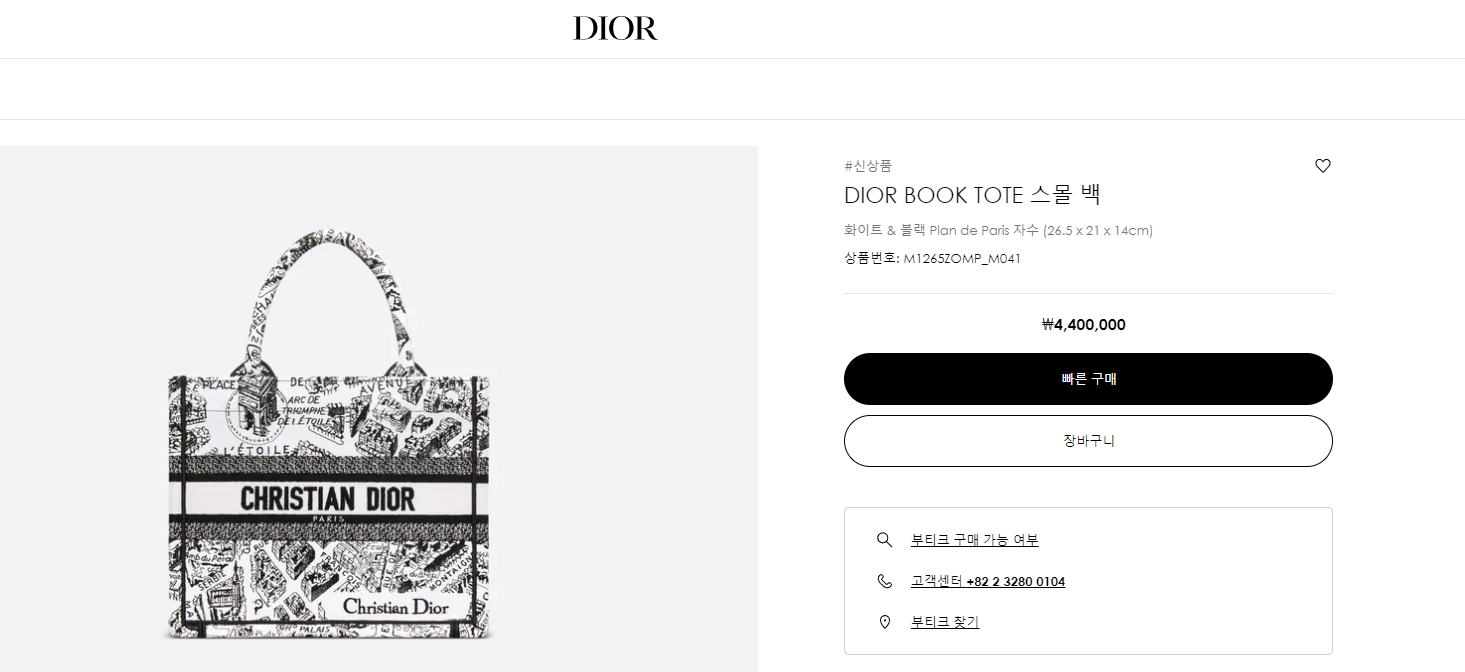Click the Plan de Paris 자수 description text
The width and height of the screenshot is (1465, 672).
[x=984, y=230]
